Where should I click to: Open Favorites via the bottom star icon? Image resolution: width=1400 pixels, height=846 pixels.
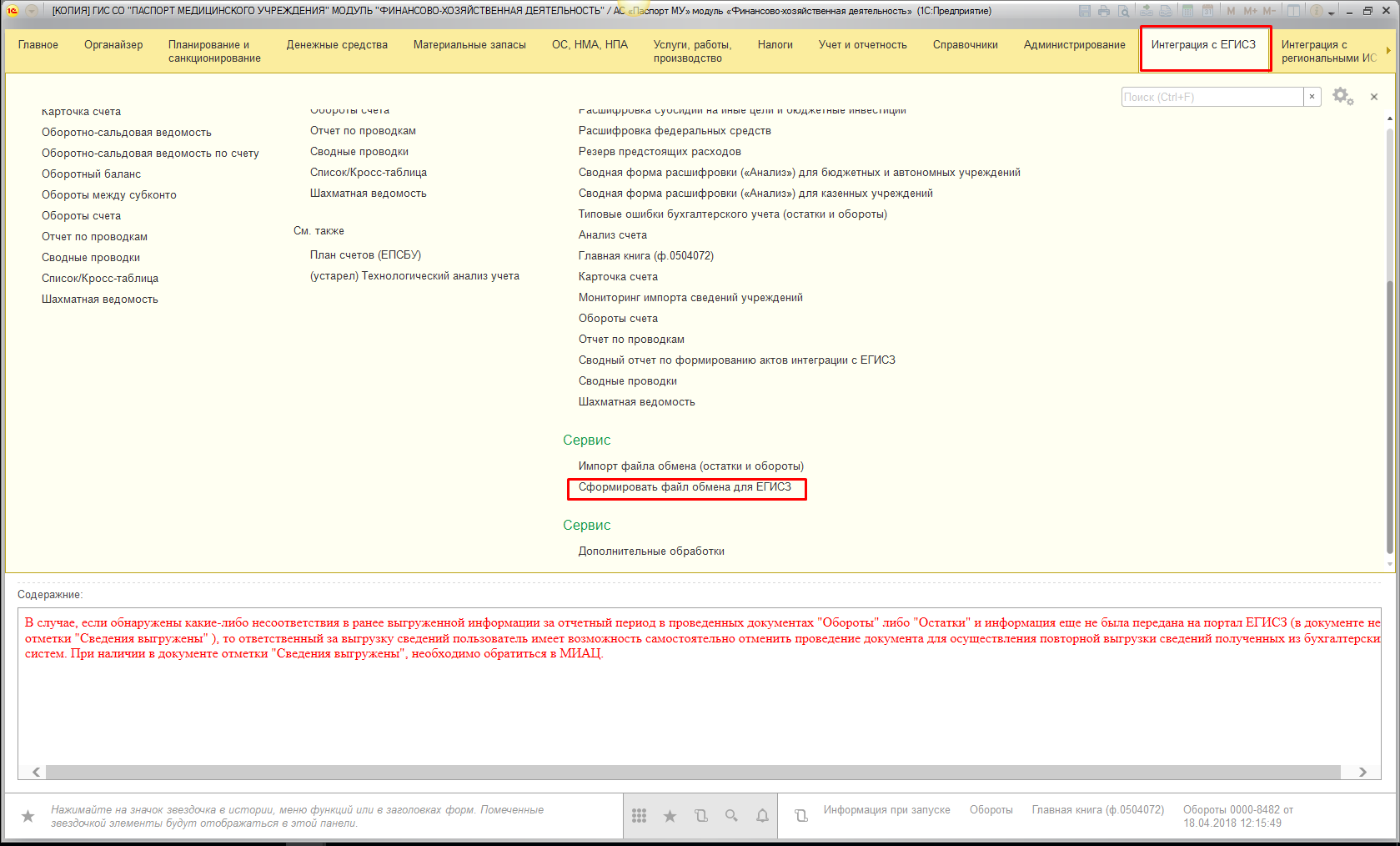pyautogui.click(x=670, y=816)
